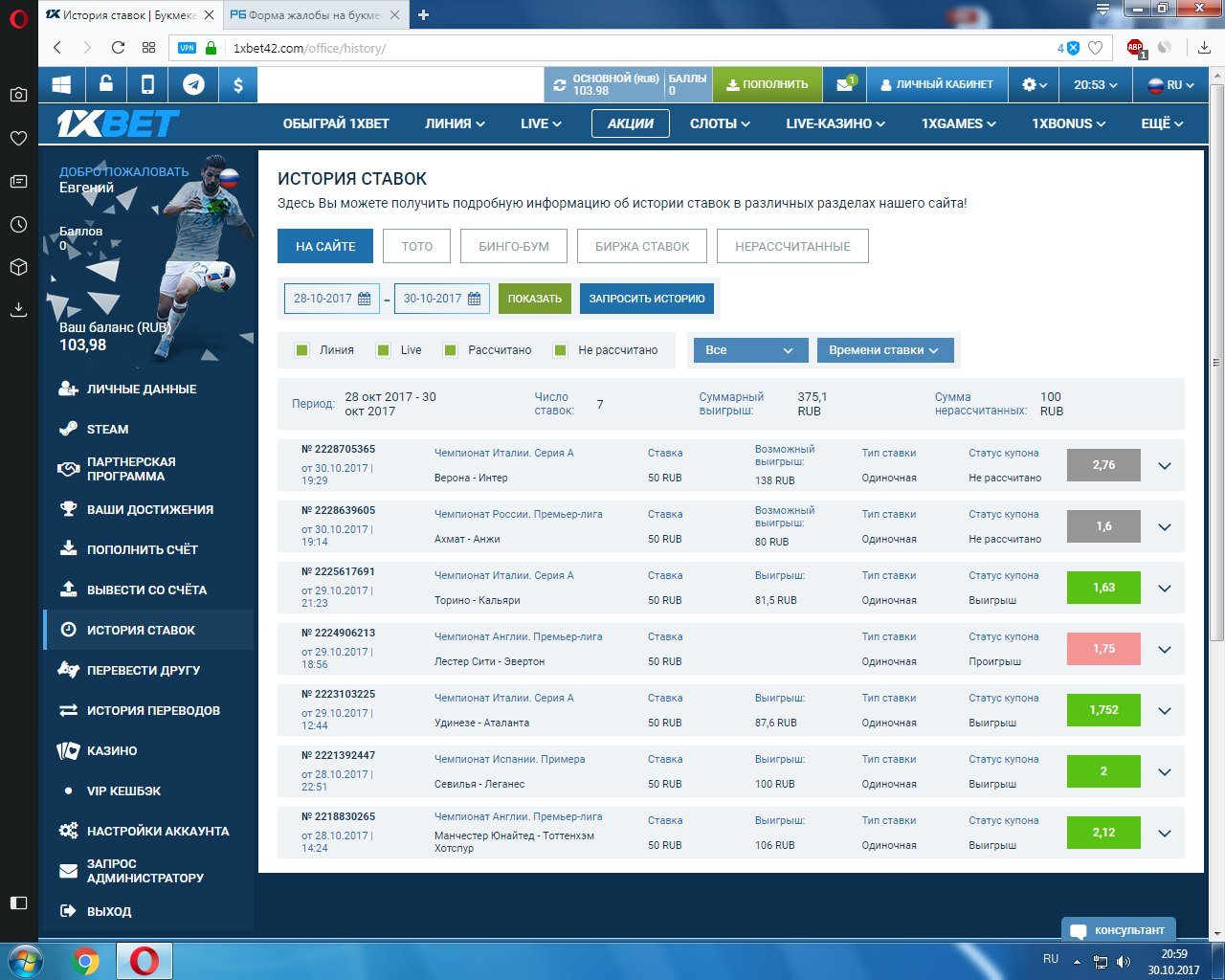The image size is (1225, 980).
Task: Open the консультант chat widget
Action: tap(1118, 930)
